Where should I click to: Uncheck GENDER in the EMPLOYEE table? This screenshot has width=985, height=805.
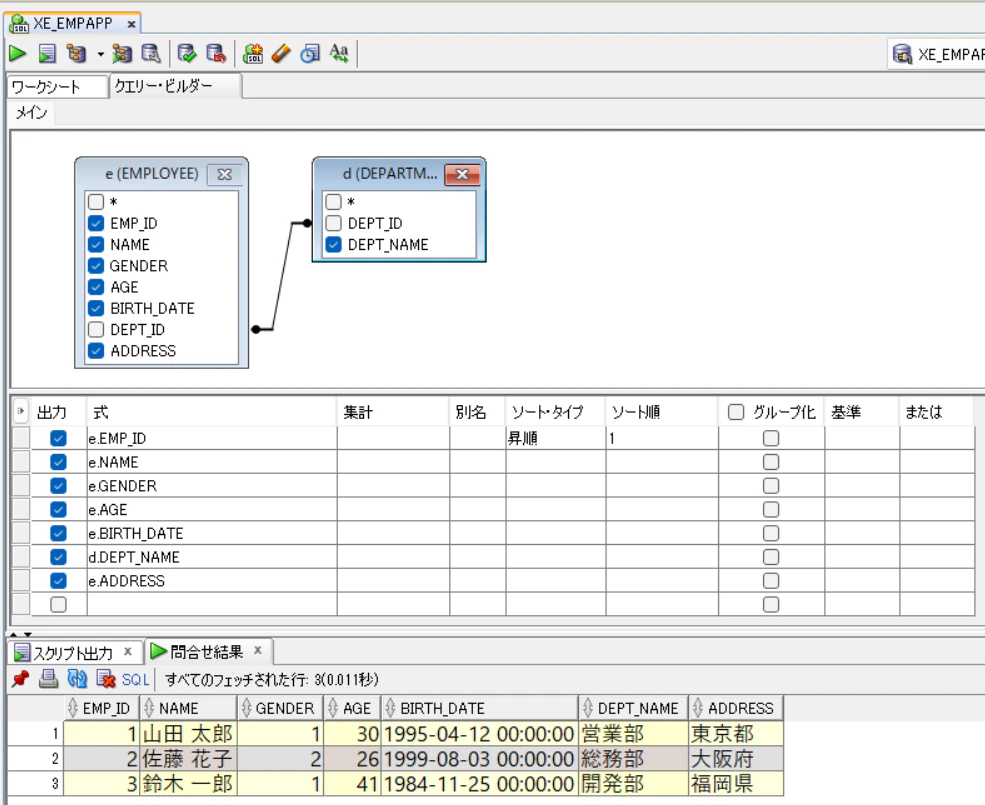click(96, 266)
